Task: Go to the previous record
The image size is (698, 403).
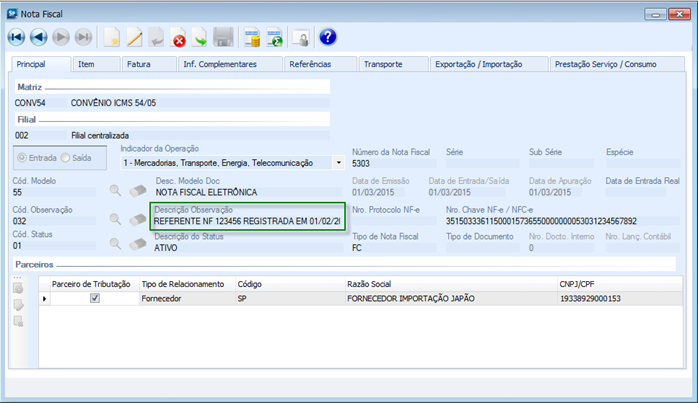Action: (39, 38)
